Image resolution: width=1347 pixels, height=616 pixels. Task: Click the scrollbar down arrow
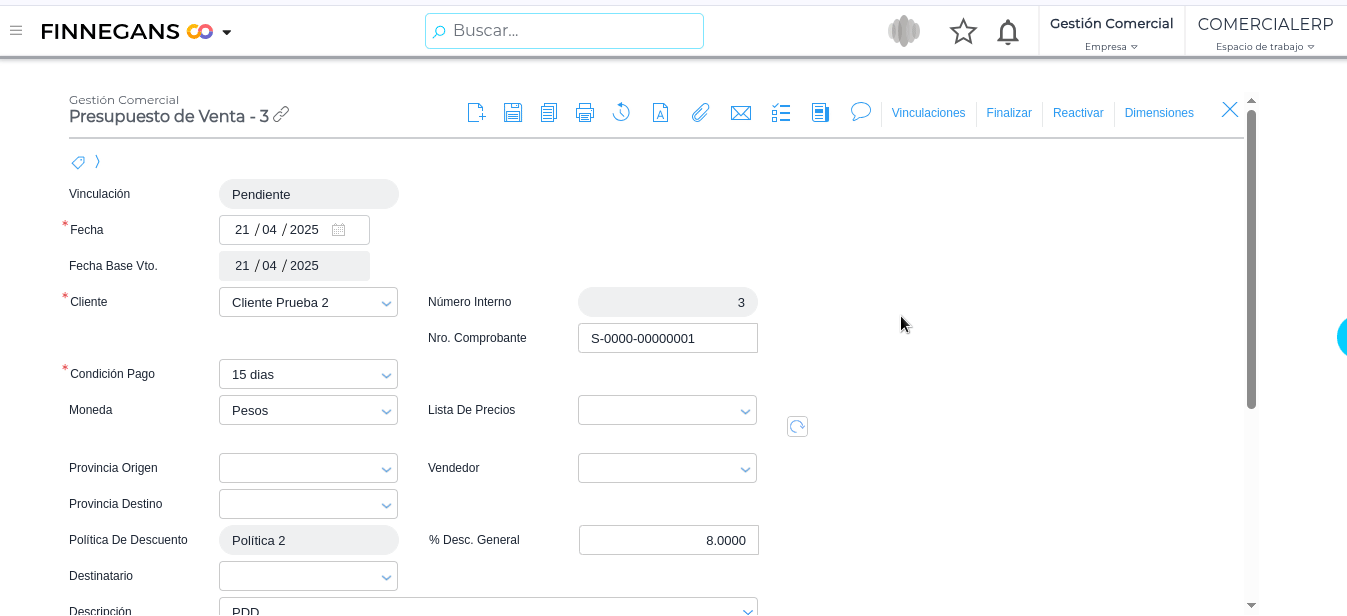click(x=1251, y=604)
